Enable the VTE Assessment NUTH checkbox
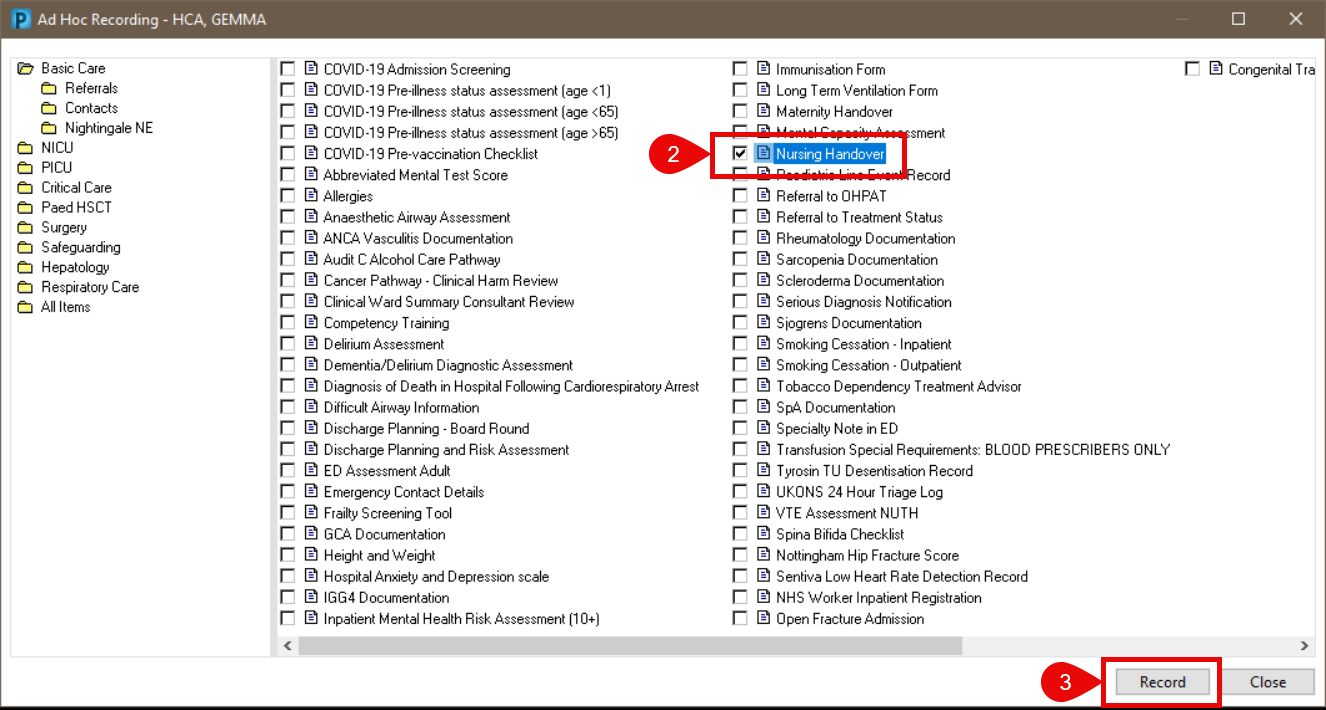This screenshot has height=710, width=1326. click(x=740, y=514)
